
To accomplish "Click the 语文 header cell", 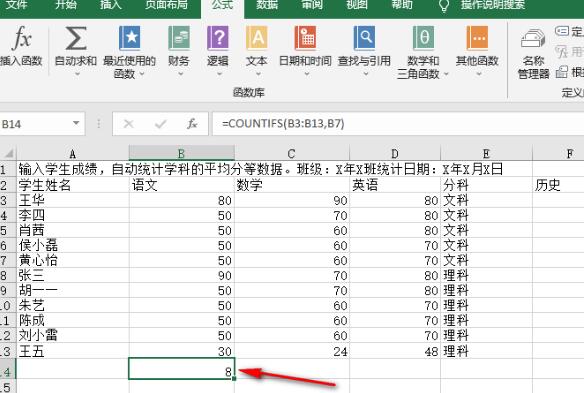I will (x=182, y=185).
